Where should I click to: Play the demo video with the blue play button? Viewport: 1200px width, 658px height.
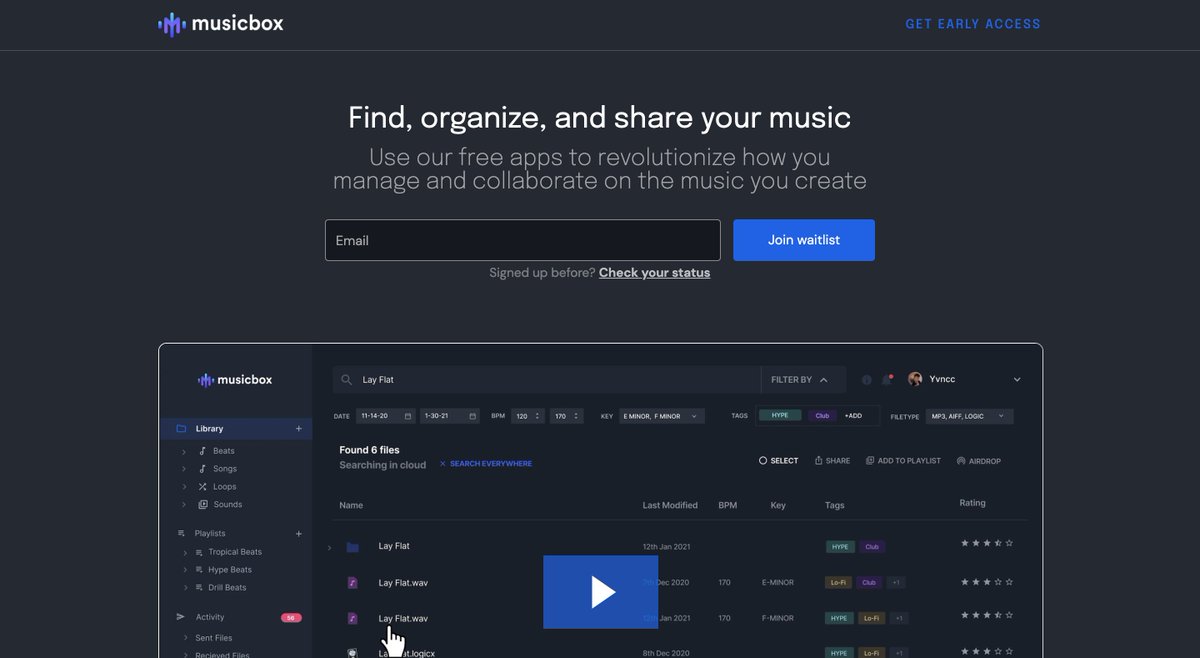(x=600, y=592)
